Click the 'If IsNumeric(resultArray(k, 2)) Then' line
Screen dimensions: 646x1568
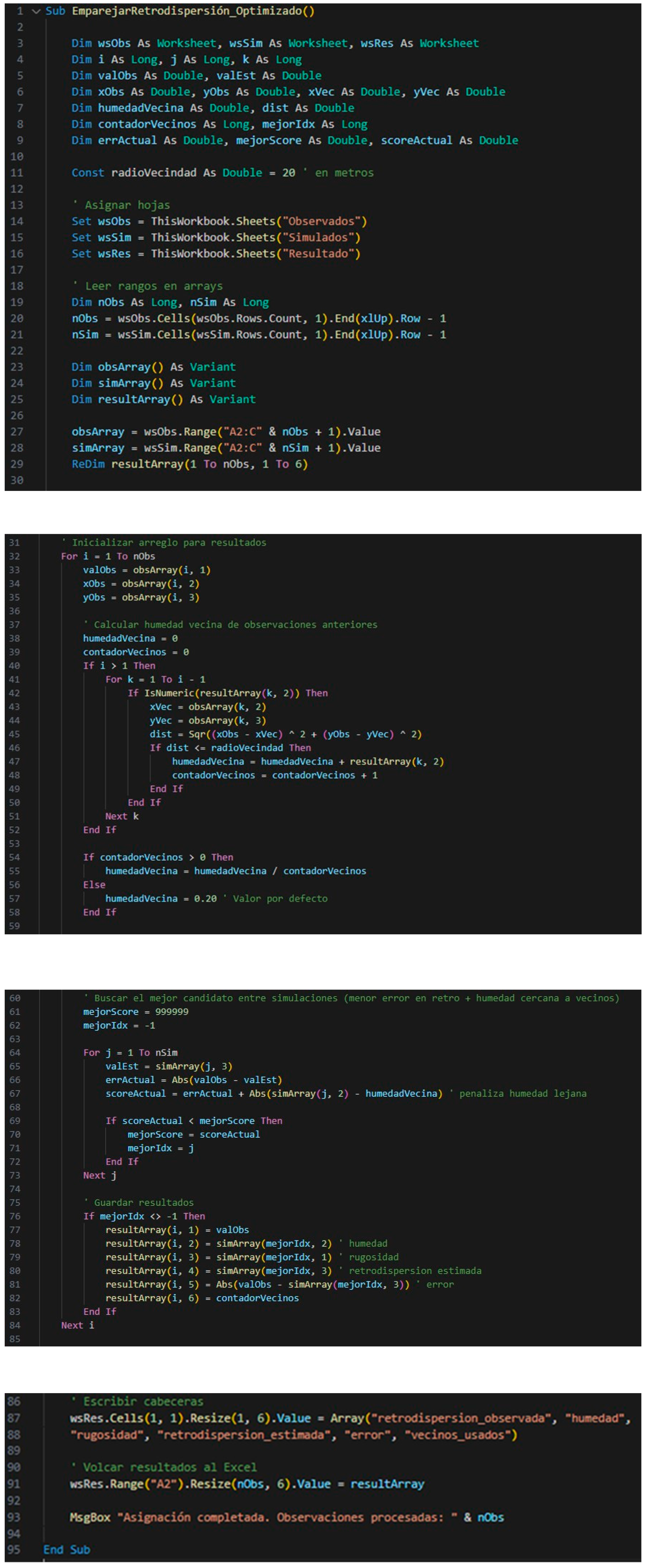click(228, 693)
